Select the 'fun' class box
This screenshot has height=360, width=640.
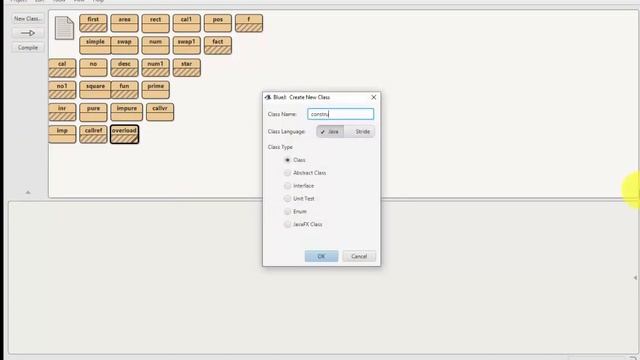pyautogui.click(x=124, y=90)
